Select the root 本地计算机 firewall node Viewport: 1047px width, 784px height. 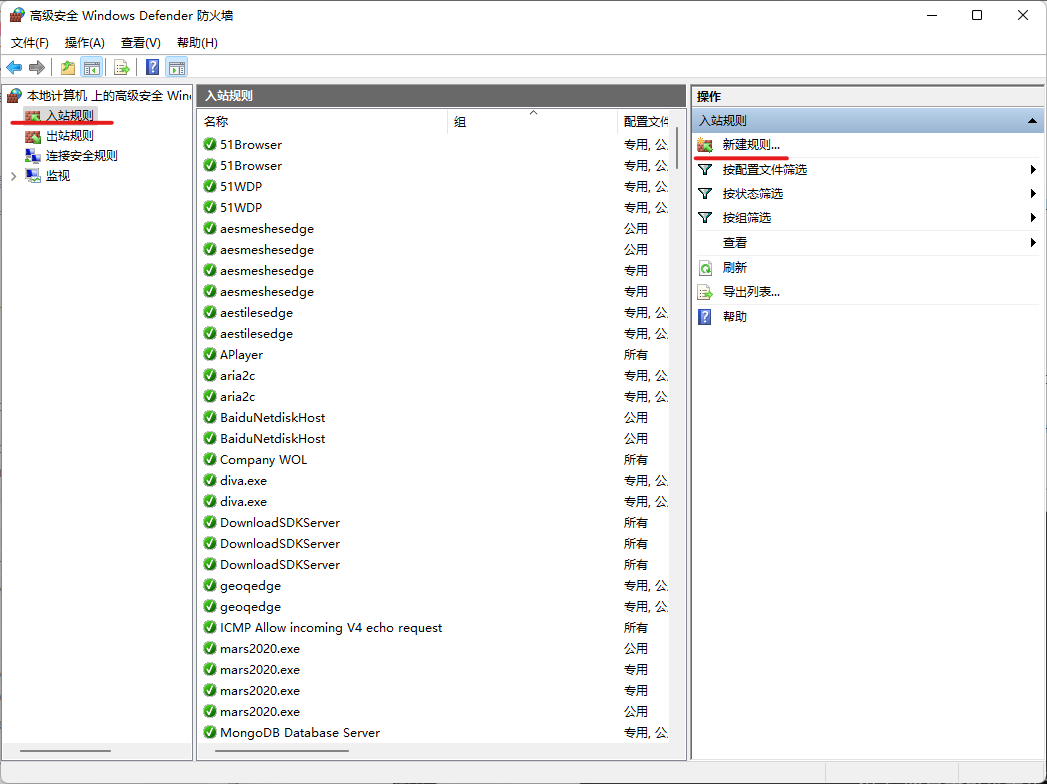(x=108, y=95)
